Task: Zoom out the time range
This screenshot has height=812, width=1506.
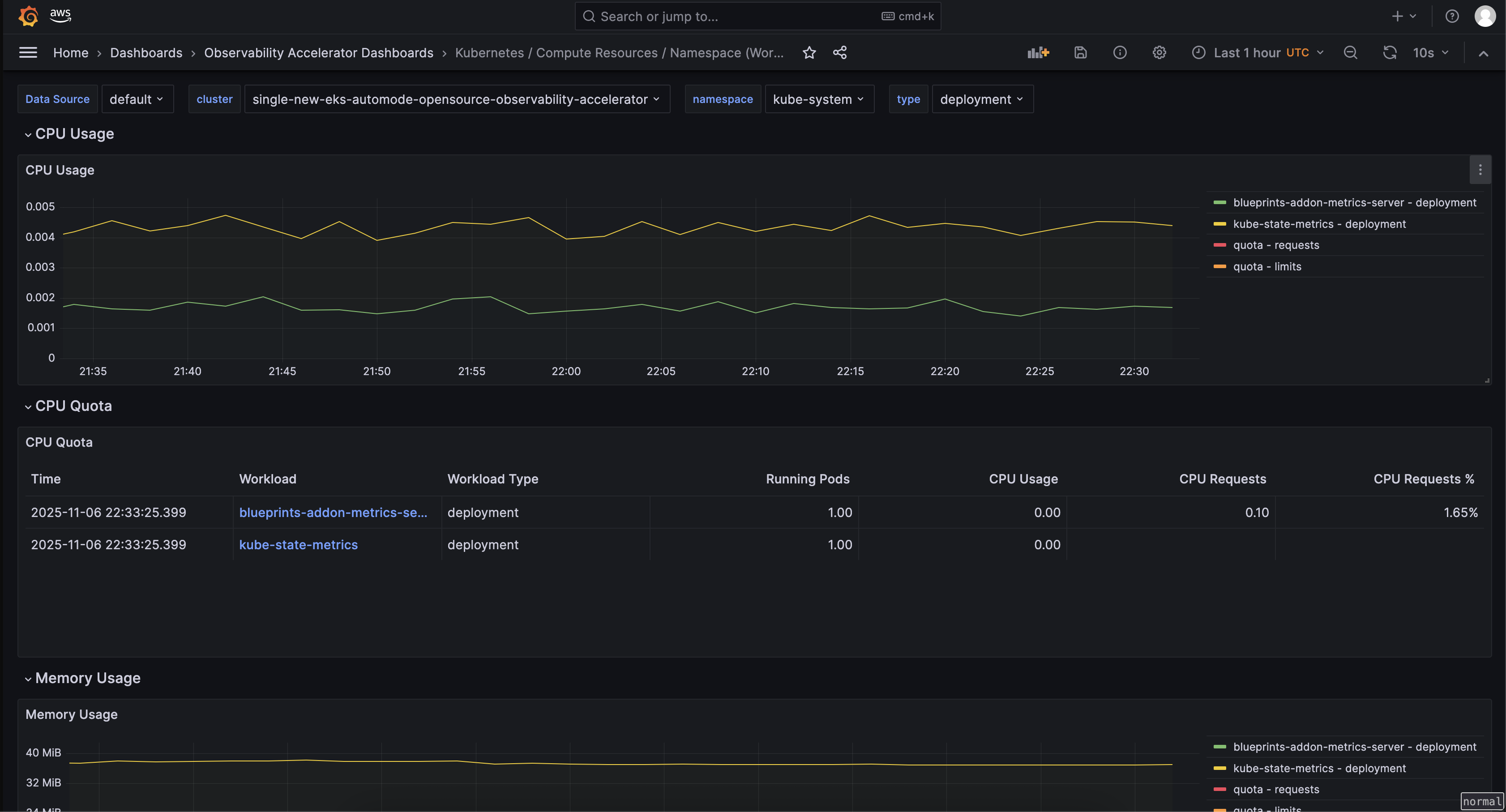Action: pyautogui.click(x=1351, y=52)
